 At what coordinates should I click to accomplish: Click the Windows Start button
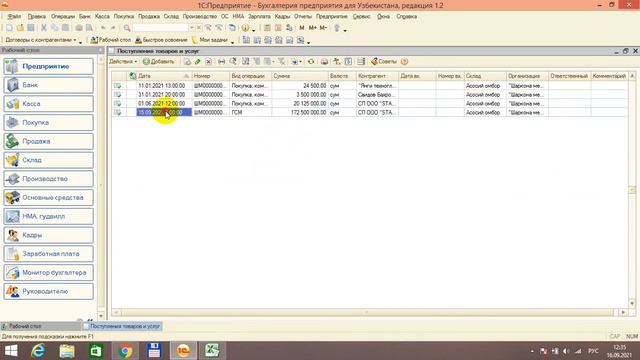(x=11, y=351)
